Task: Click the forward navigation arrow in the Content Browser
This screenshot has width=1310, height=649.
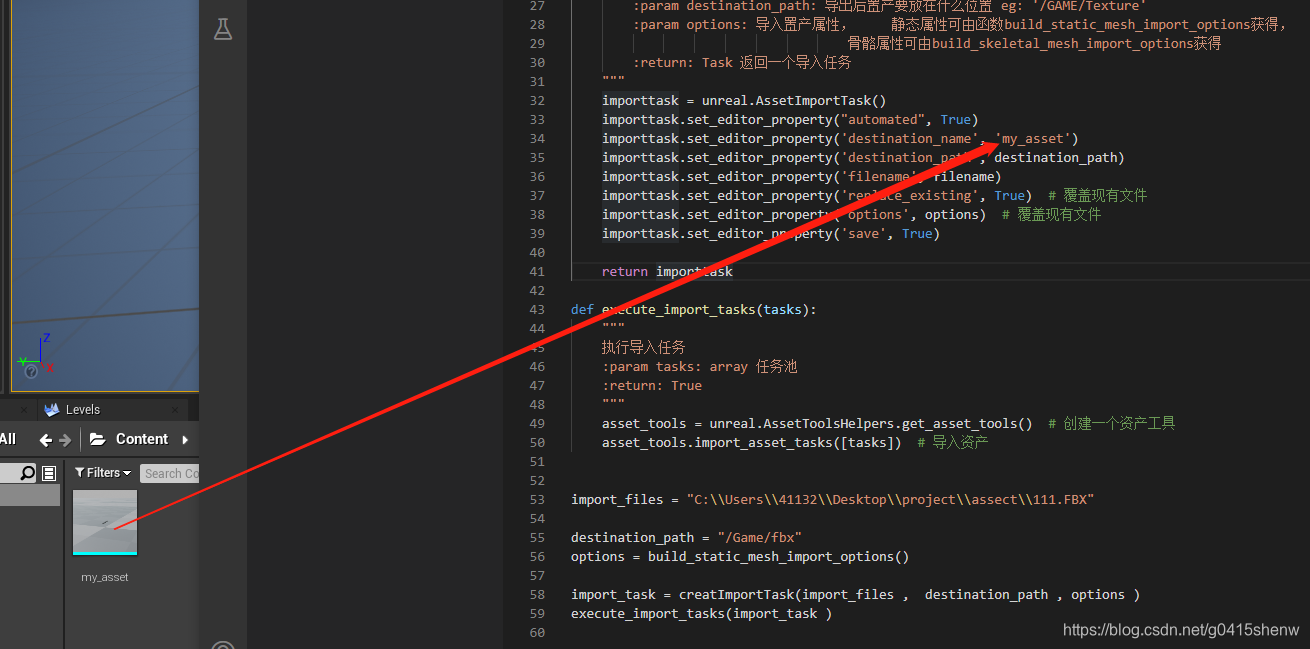Action: [64, 438]
